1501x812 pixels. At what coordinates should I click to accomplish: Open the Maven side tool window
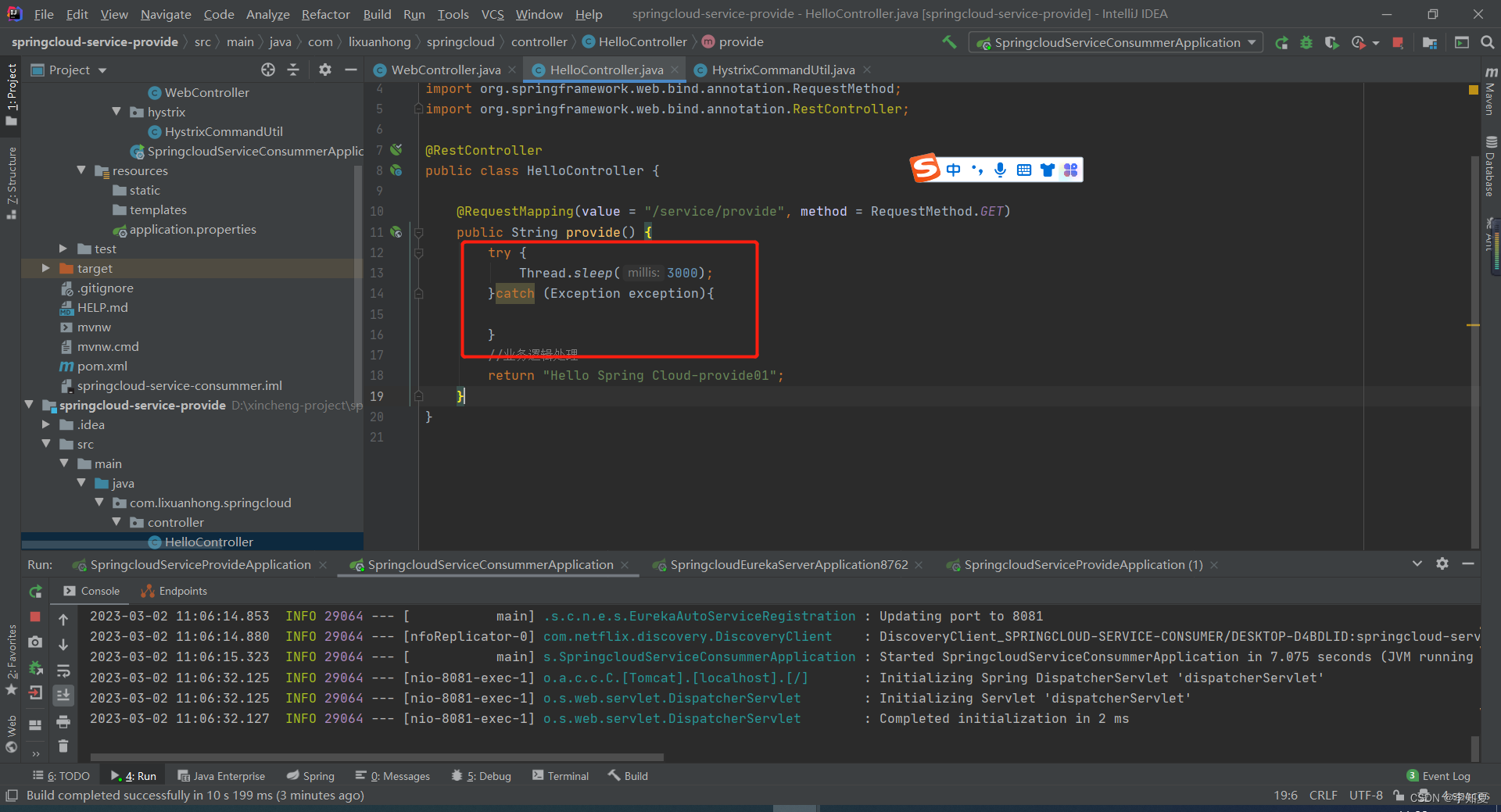point(1490,91)
